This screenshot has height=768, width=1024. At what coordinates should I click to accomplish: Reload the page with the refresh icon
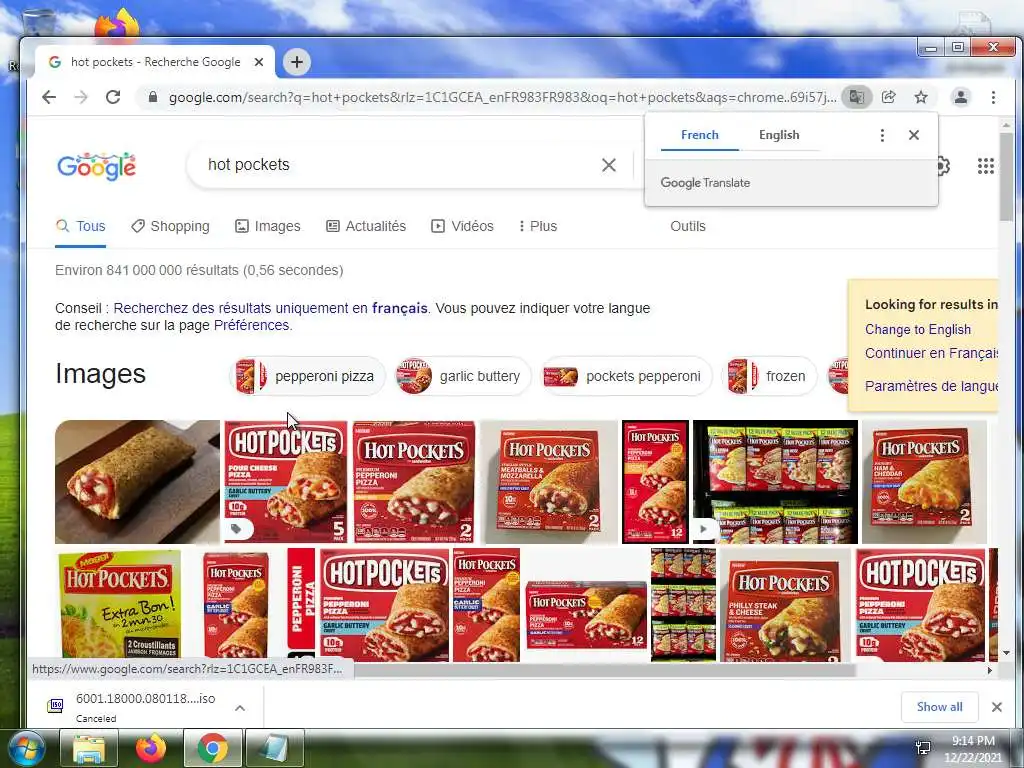pos(113,97)
